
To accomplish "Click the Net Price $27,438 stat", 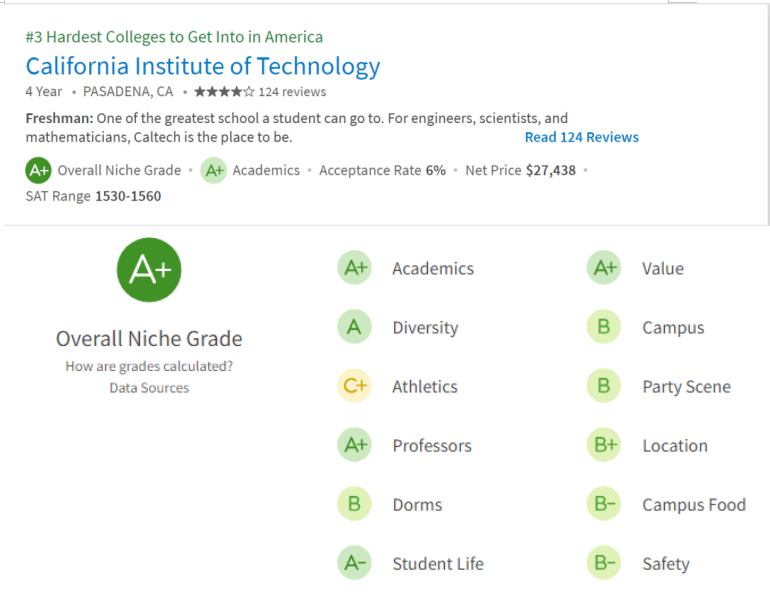I will pyautogui.click(x=521, y=170).
